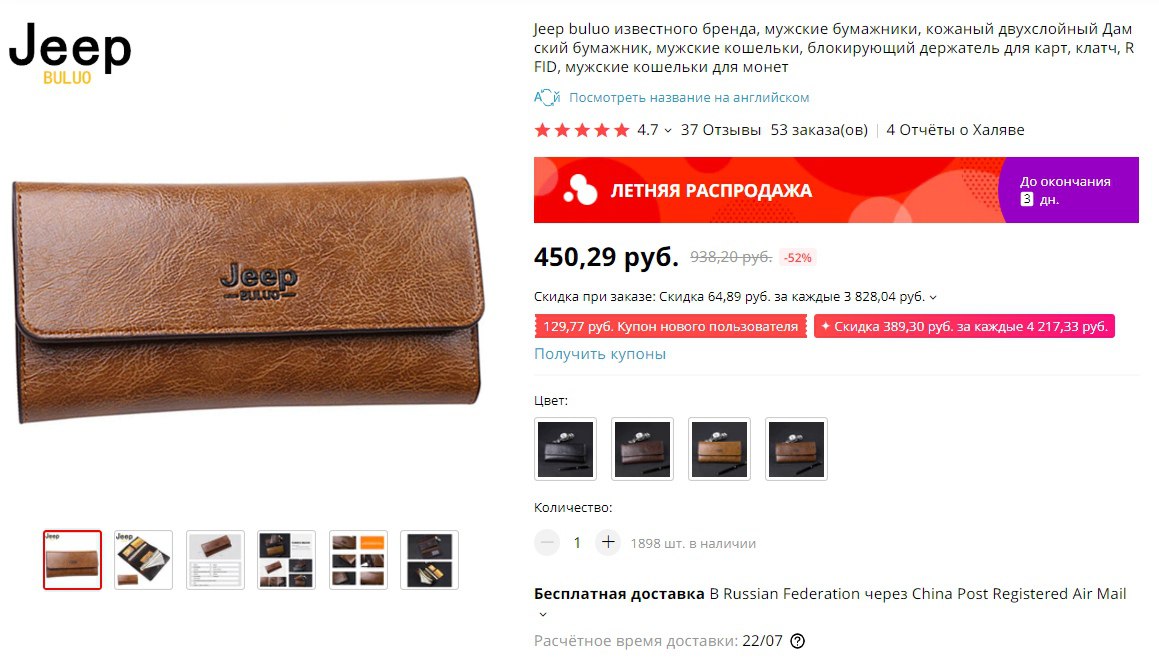The width and height of the screenshot is (1159, 658).
Task: Click 'Посмотреть название на английском' link
Action: pyautogui.click(x=689, y=98)
